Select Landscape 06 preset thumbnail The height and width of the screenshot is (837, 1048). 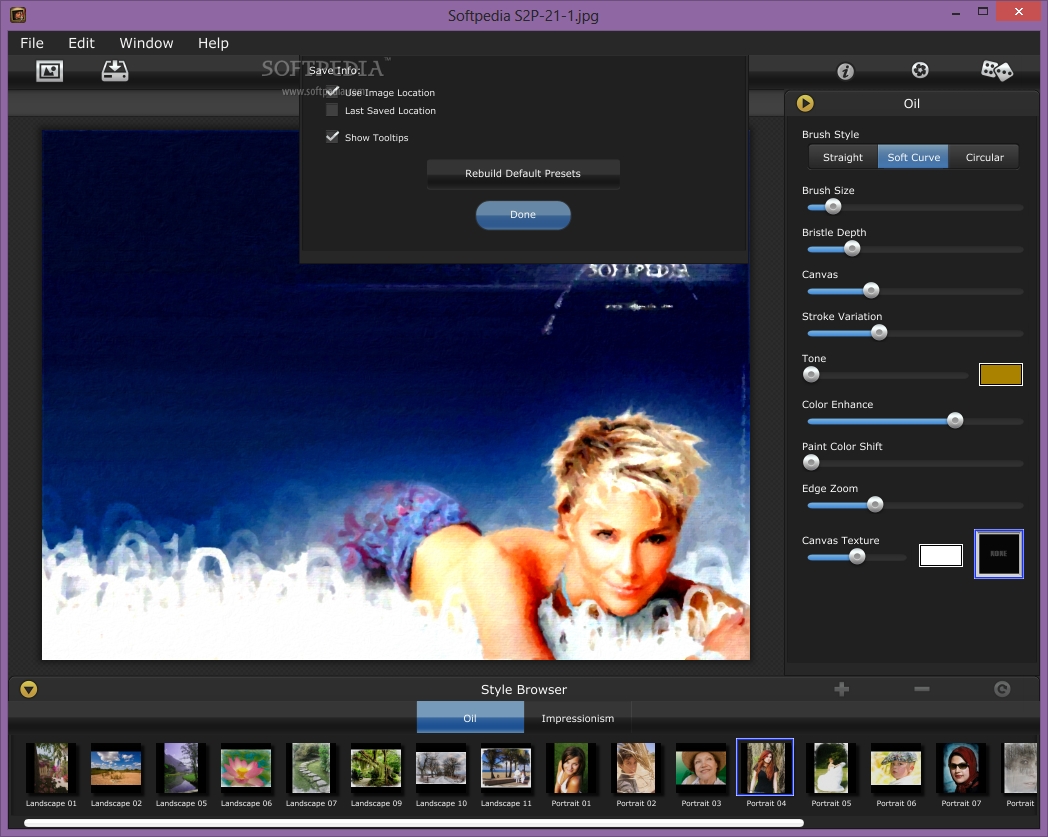pyautogui.click(x=246, y=768)
